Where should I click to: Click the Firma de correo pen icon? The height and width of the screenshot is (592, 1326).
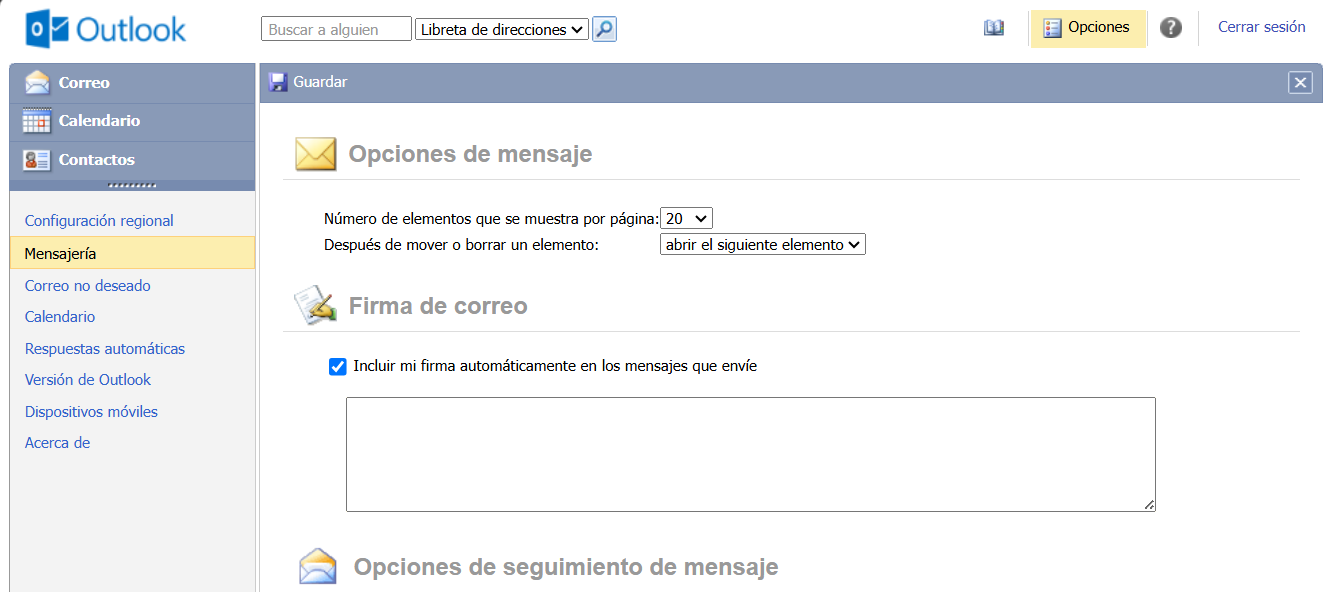[x=315, y=305]
